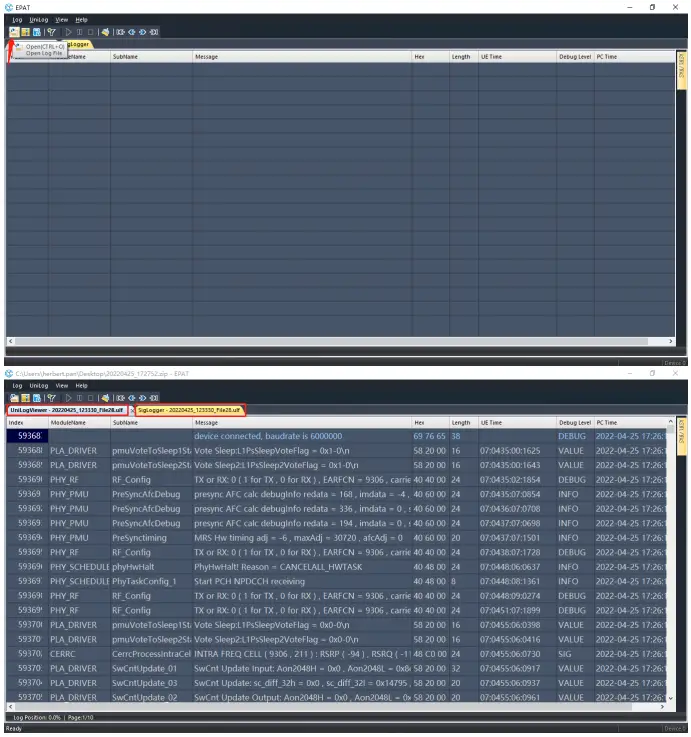This screenshot has width=691, height=737.
Task: Go to next page icon in bottom window
Action: pos(142,398)
